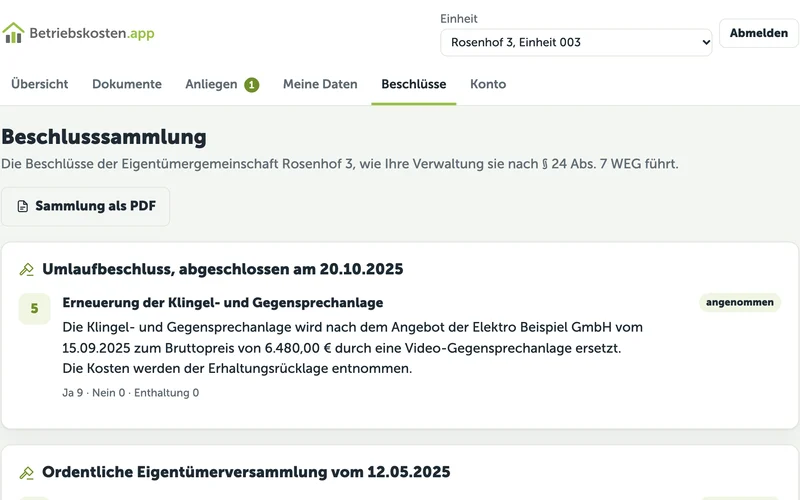Screen dimensions: 800x500
Task: Open the Konto tab
Action: (x=488, y=84)
